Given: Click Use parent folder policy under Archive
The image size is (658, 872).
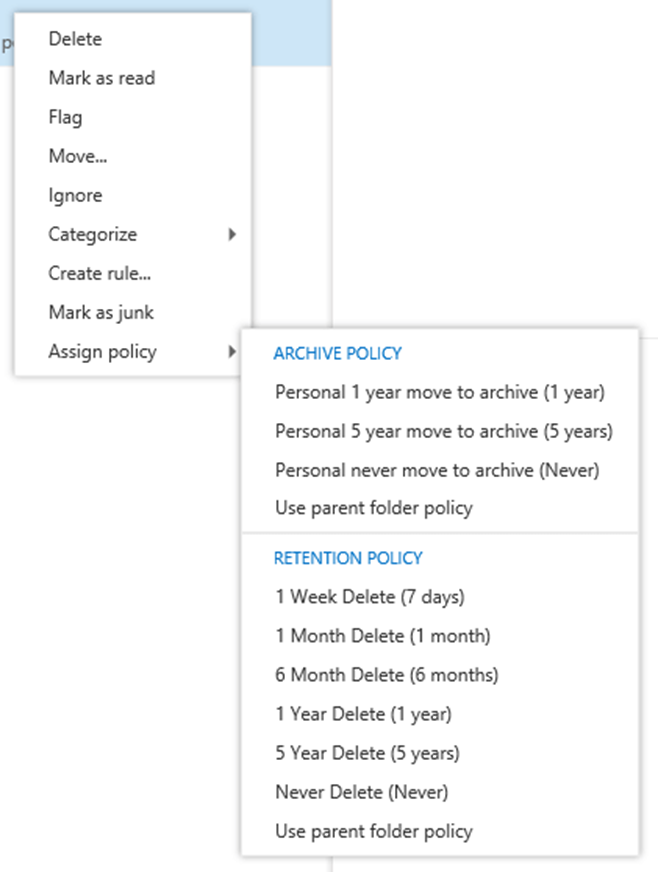Looking at the screenshot, I should (374, 508).
